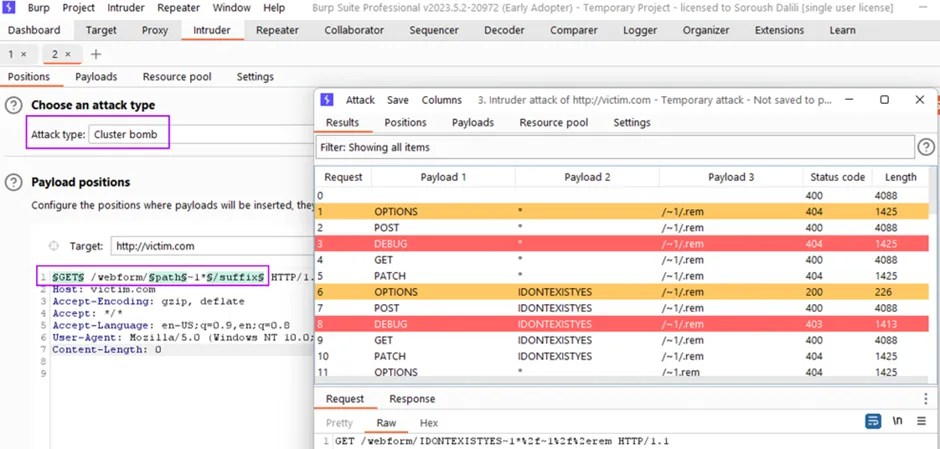Screen dimensions: 940x449
Task: Toggle the non-printable characters \n icon
Action: pyautogui.click(x=897, y=421)
